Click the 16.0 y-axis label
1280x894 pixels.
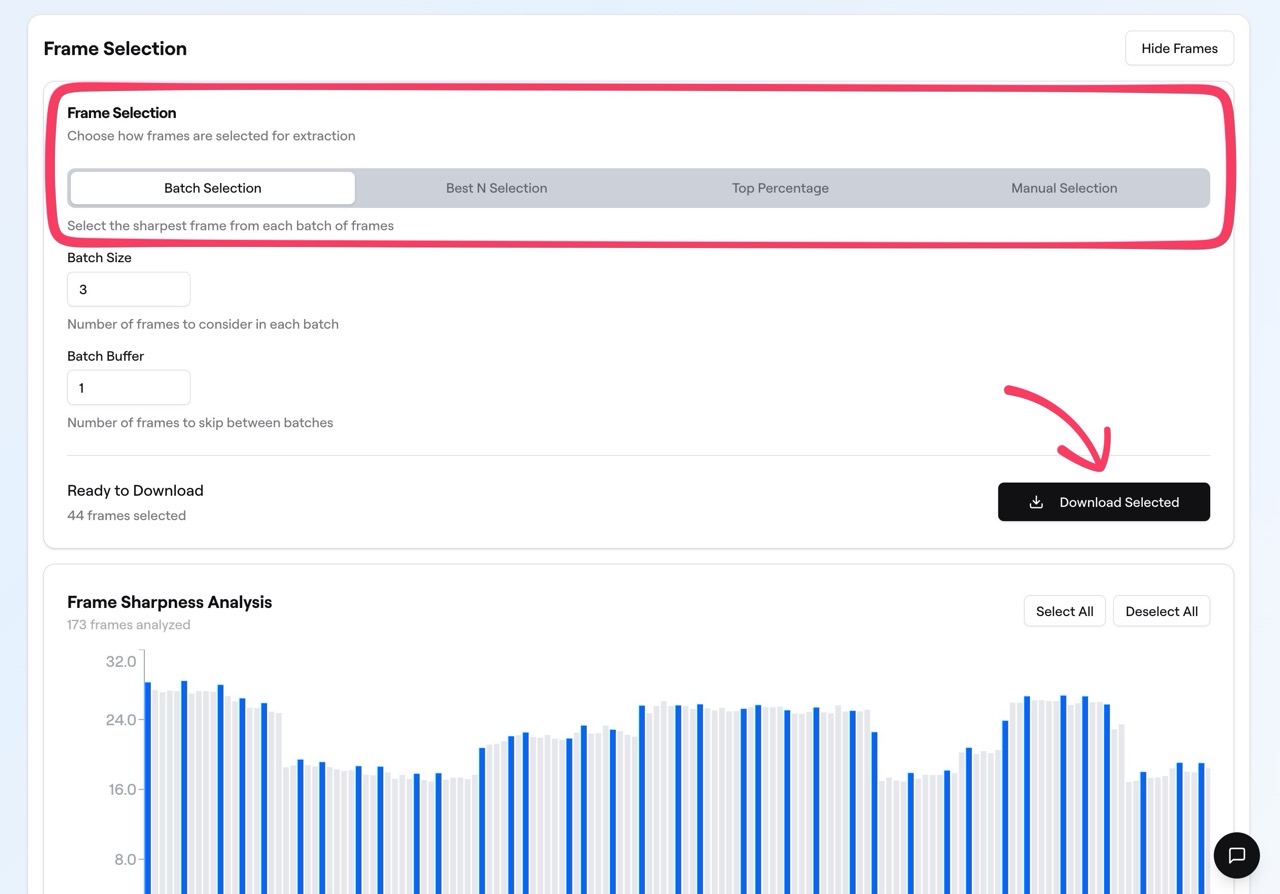click(120, 790)
